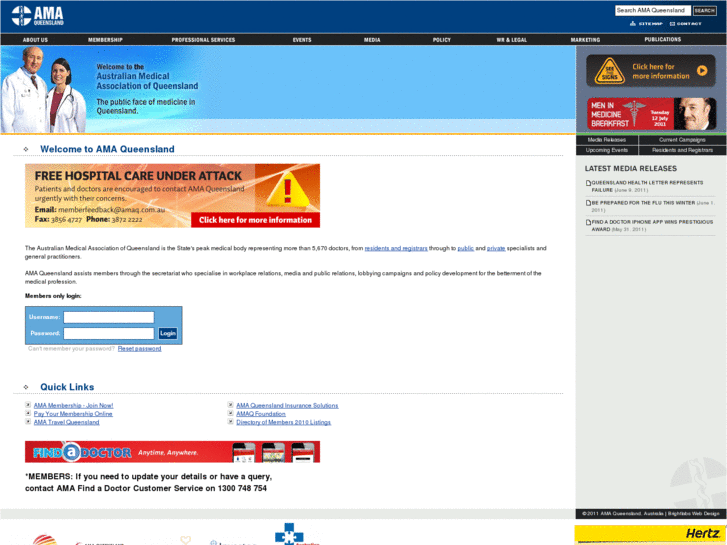
Task: Open Media menu
Action: coord(372,40)
